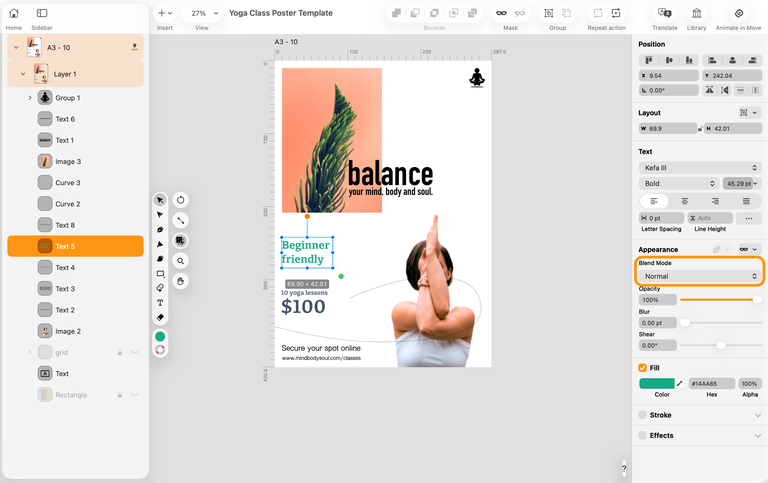Align objects to top edge
768x483 pixels.
tap(649, 60)
